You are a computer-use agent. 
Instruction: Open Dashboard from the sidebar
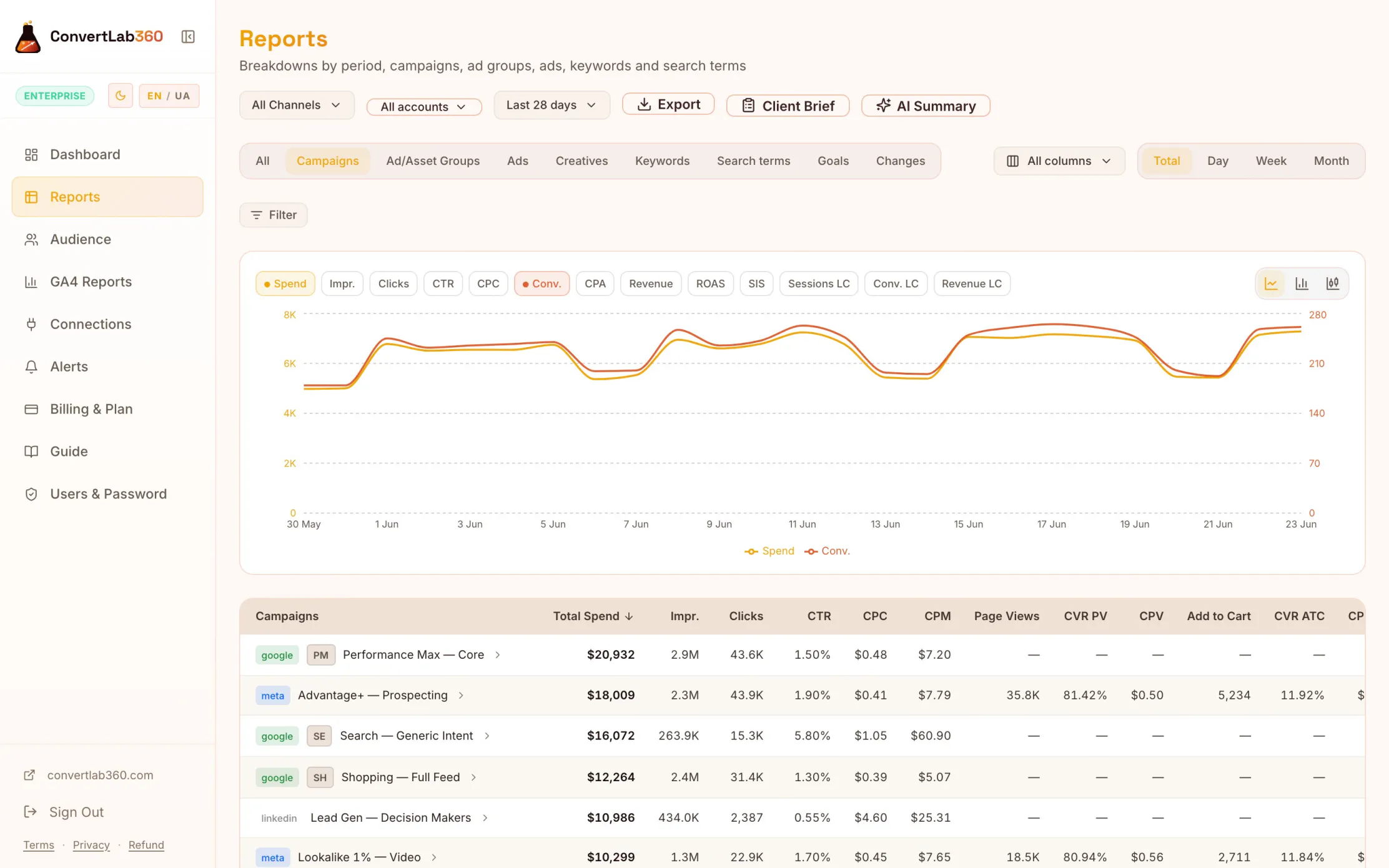pos(107,154)
